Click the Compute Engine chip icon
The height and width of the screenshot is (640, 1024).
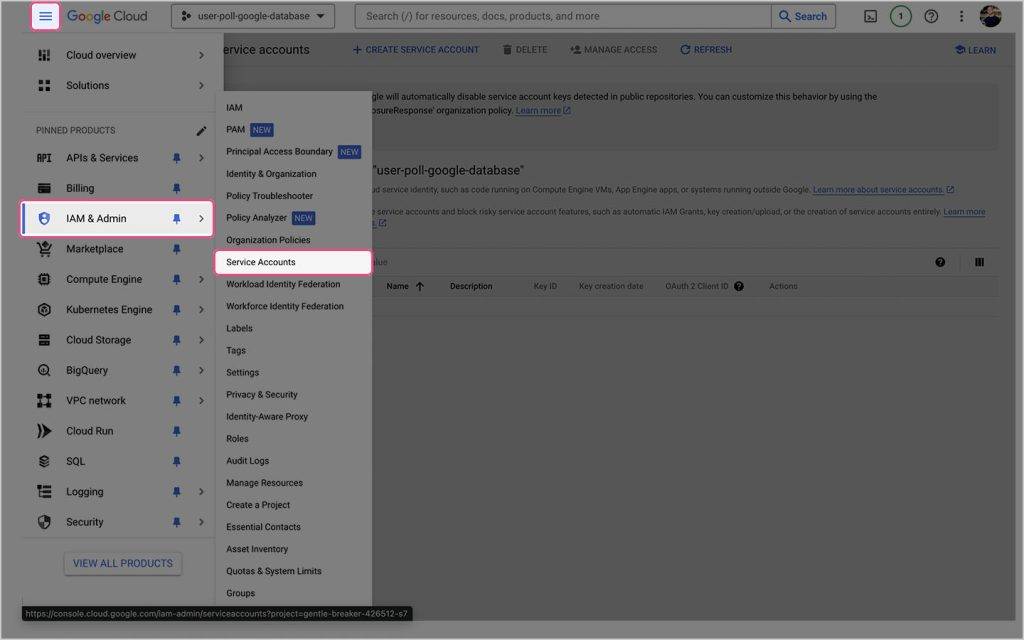click(44, 280)
